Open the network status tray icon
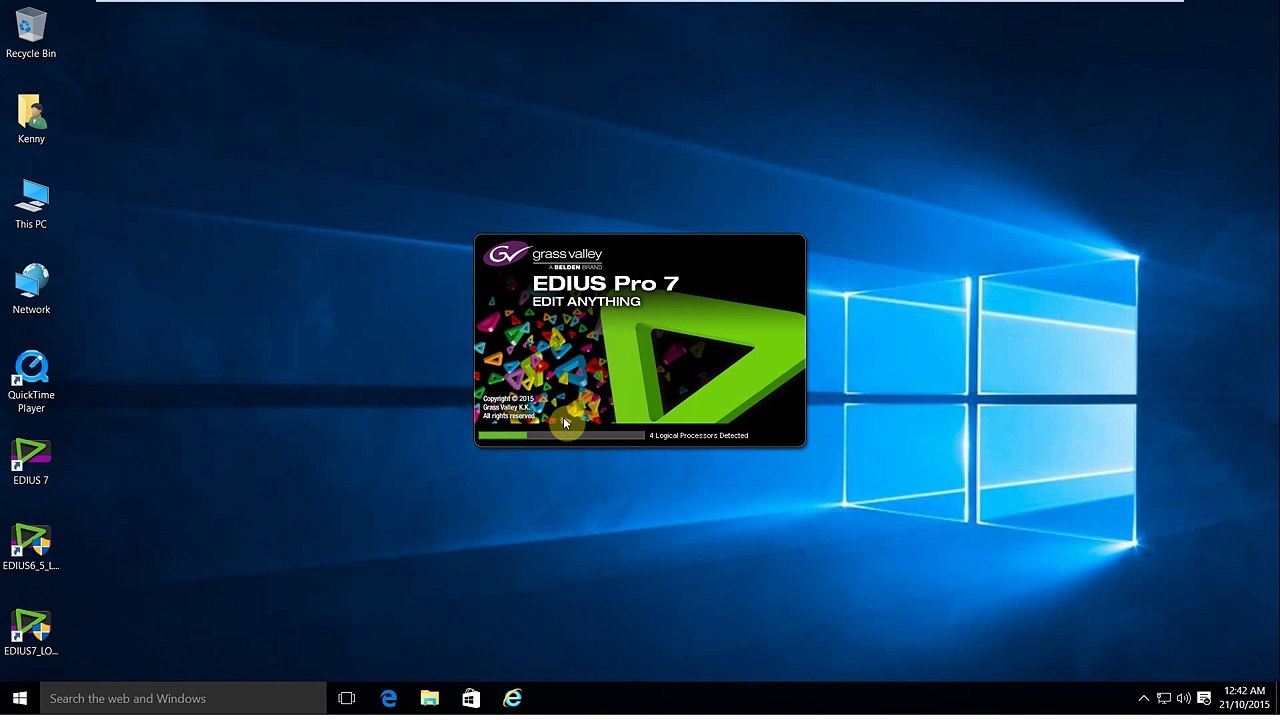This screenshot has height=720, width=1280. [x=1164, y=698]
